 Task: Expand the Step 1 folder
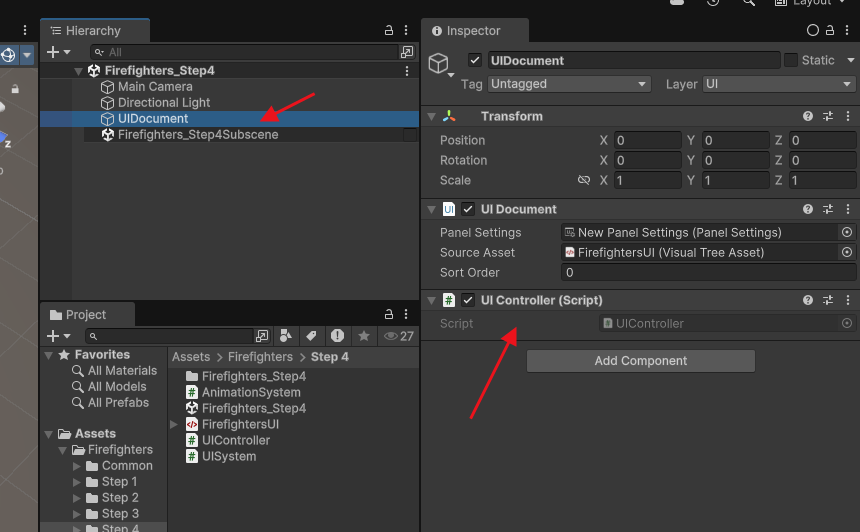[77, 482]
